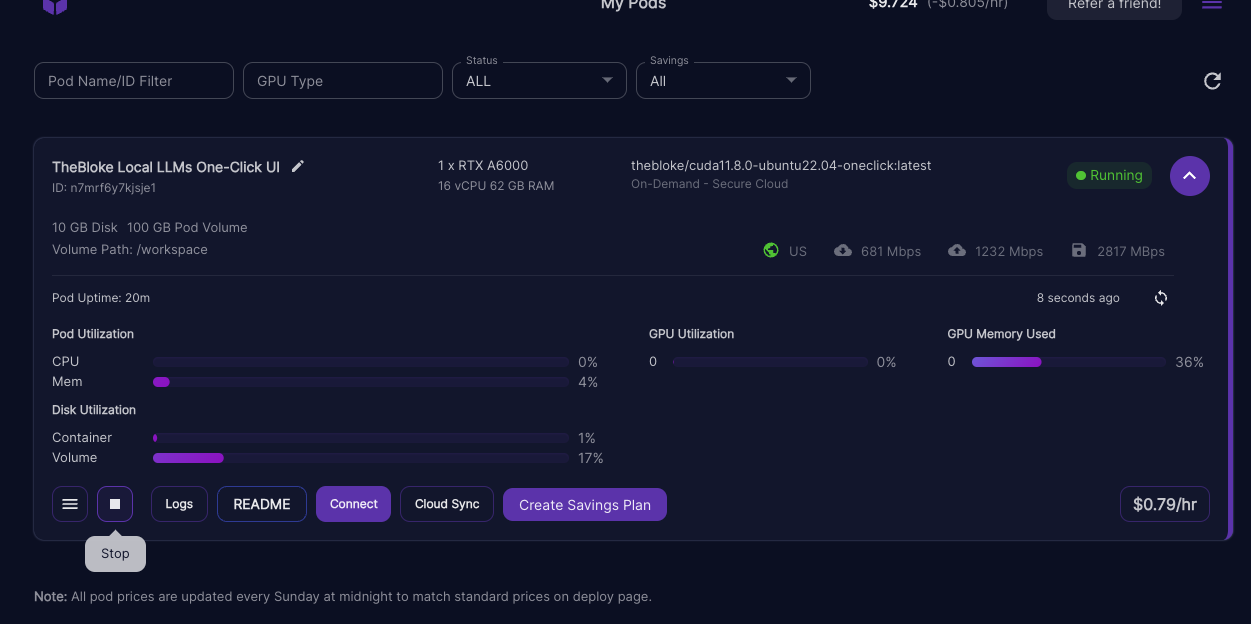1251x624 pixels.
Task: Refresh the pod utilization stats icon
Action: tap(1161, 298)
